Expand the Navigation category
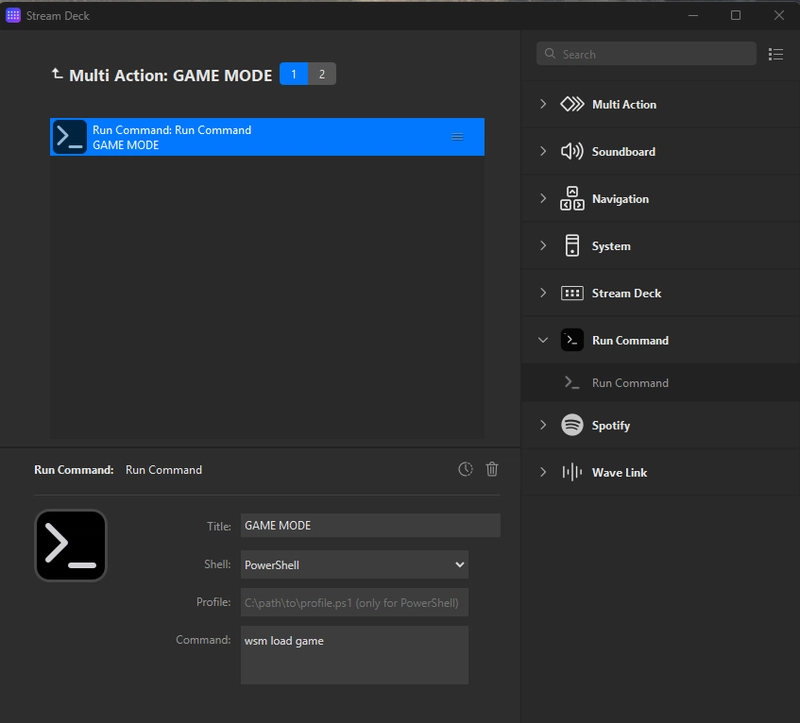This screenshot has height=723, width=800. [543, 199]
